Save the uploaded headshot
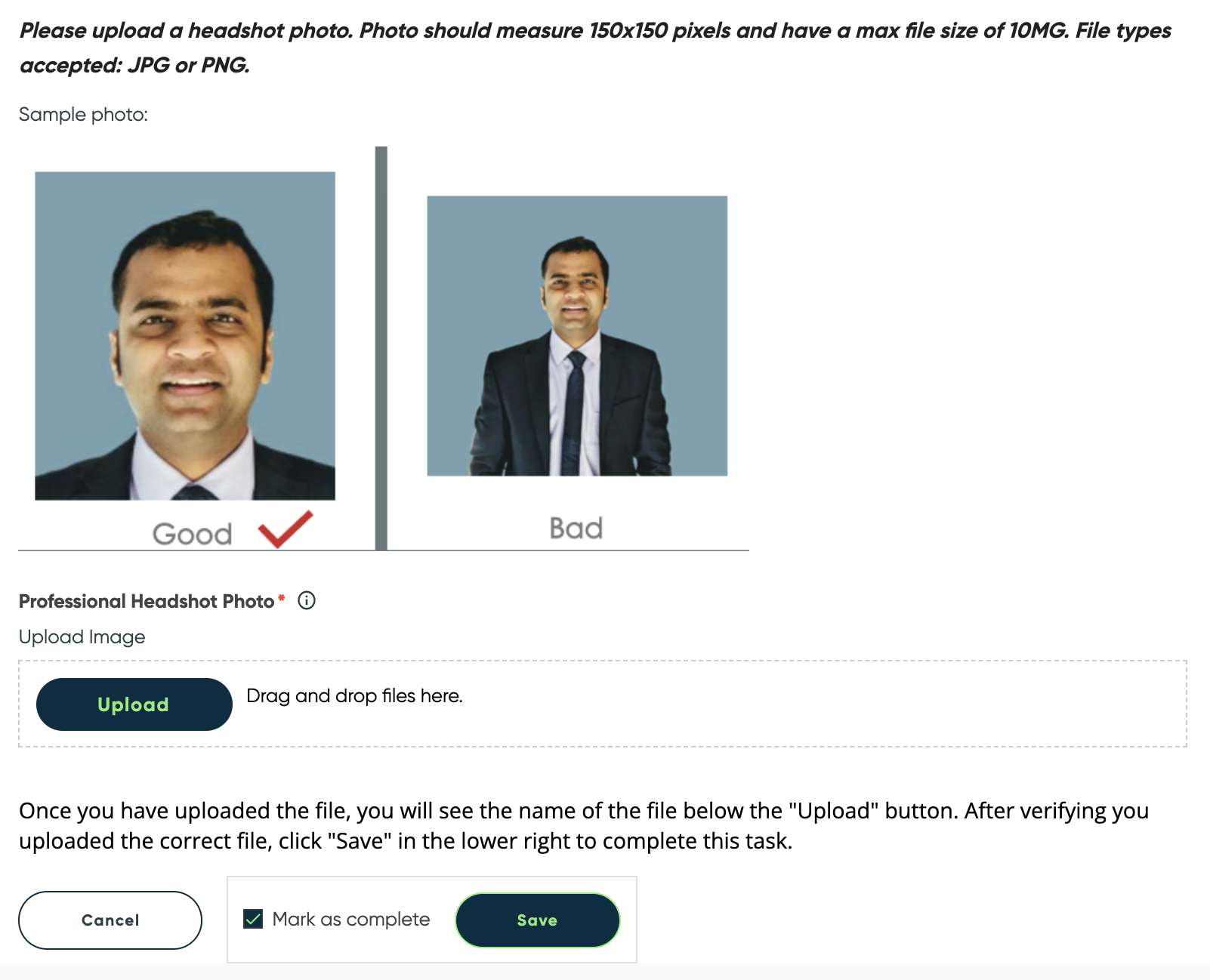 538,920
